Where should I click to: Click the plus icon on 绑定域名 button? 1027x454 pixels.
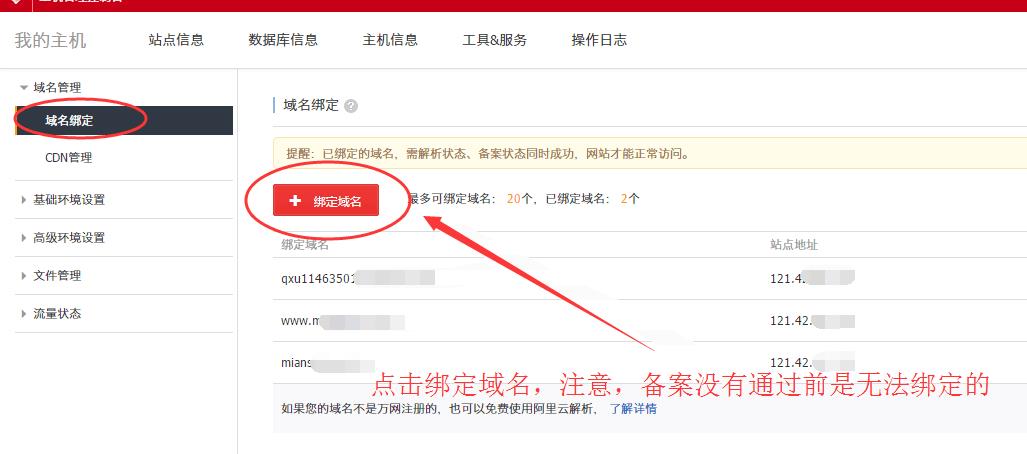pyautogui.click(x=295, y=200)
